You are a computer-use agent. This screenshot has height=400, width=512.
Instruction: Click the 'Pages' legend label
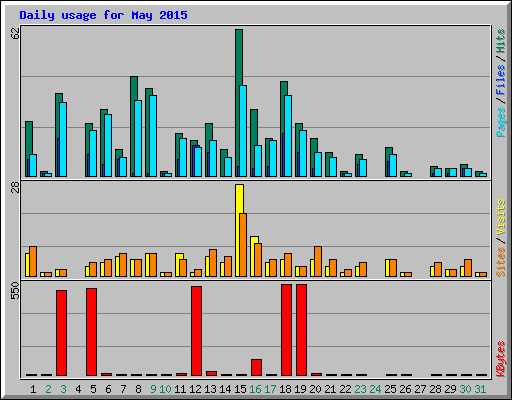click(x=500, y=122)
